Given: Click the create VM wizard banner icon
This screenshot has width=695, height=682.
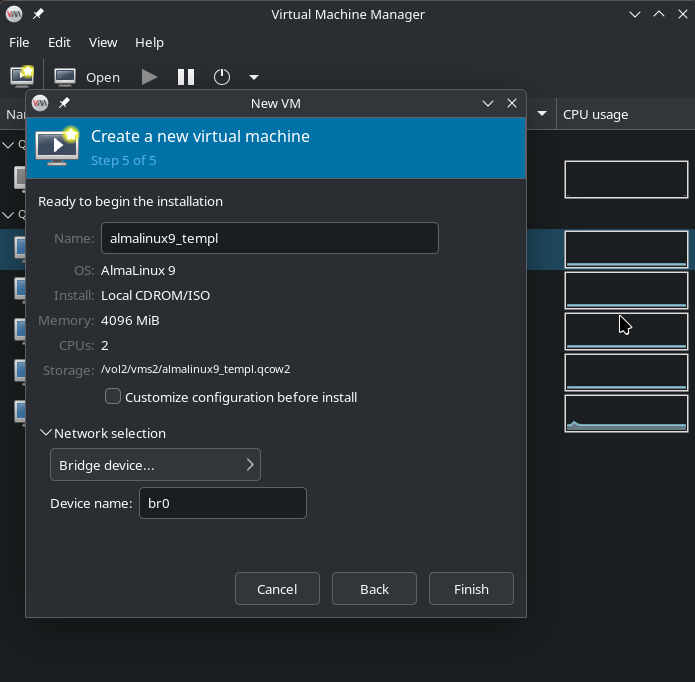Looking at the screenshot, I should click(x=57, y=147).
